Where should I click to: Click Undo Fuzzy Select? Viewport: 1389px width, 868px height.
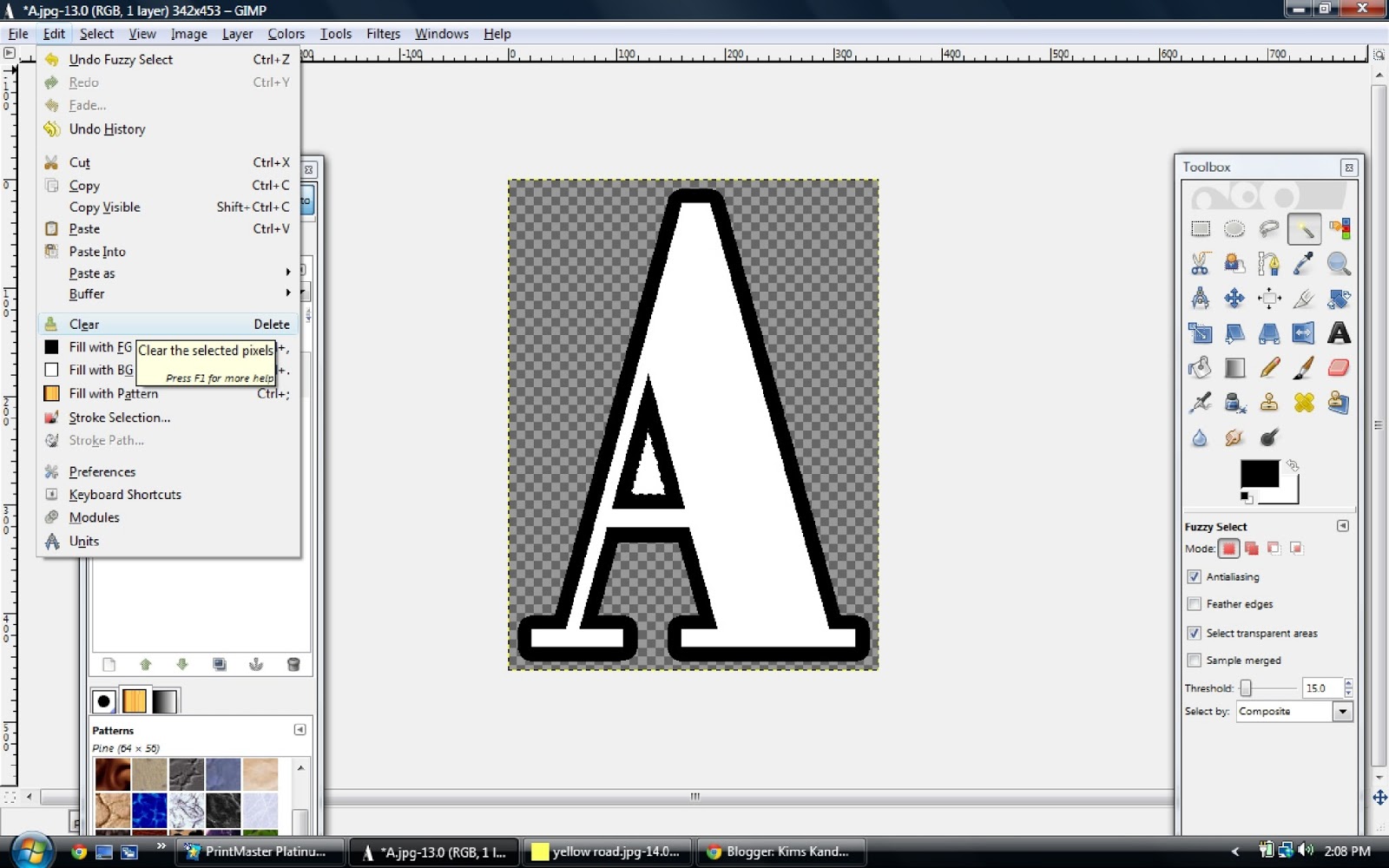pos(168,60)
